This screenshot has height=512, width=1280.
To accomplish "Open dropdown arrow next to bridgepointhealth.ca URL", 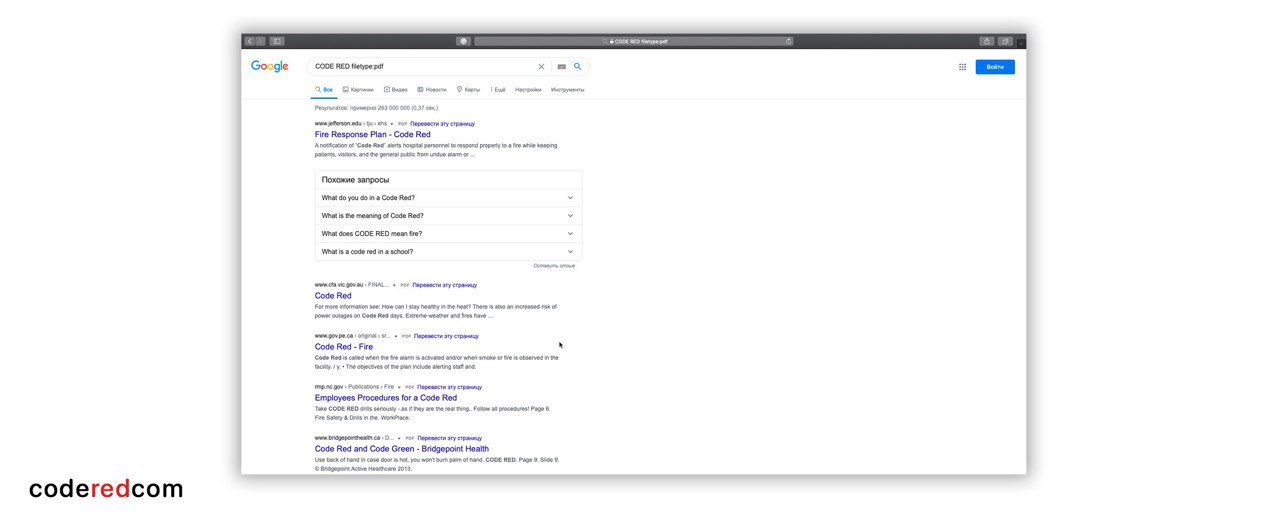I will coord(399,438).
